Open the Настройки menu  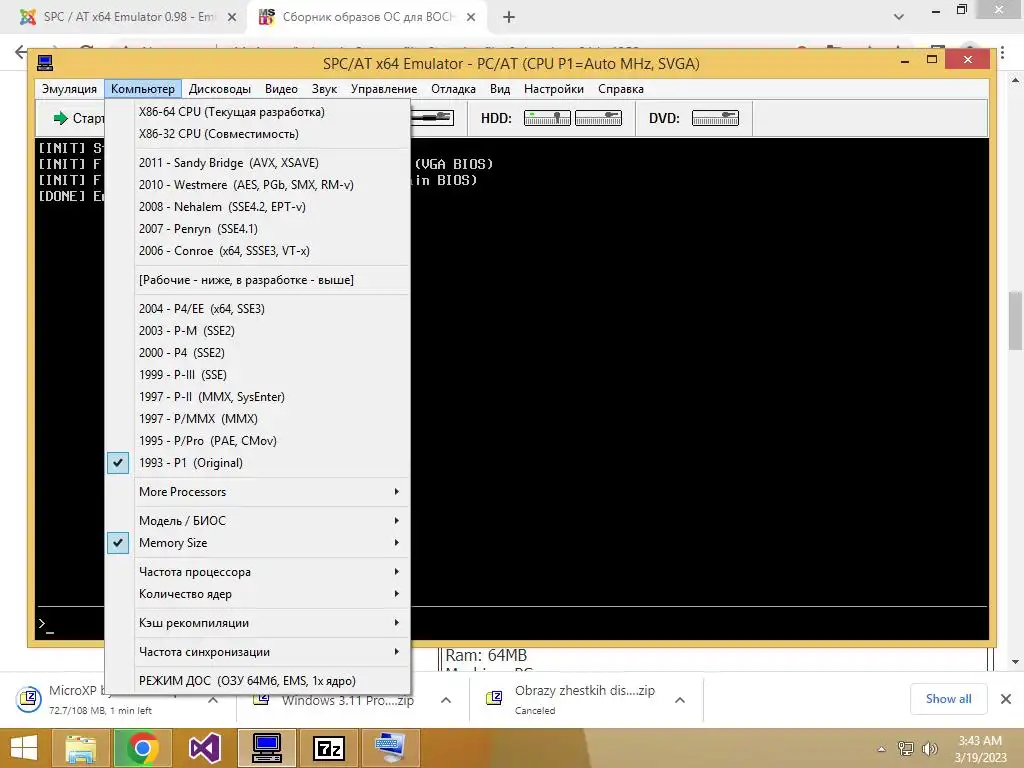pyautogui.click(x=554, y=89)
